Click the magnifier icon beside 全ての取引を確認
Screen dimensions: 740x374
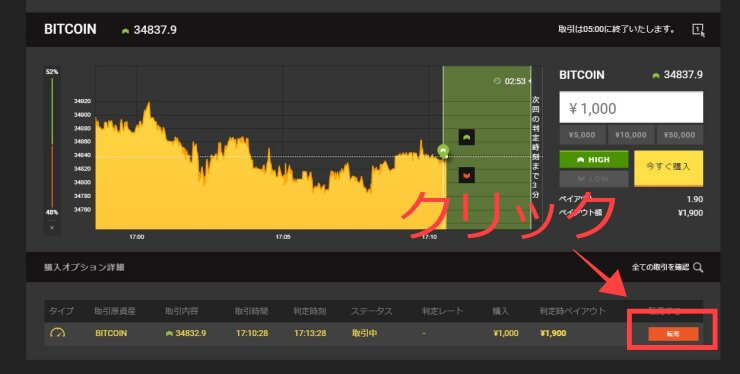tap(698, 268)
